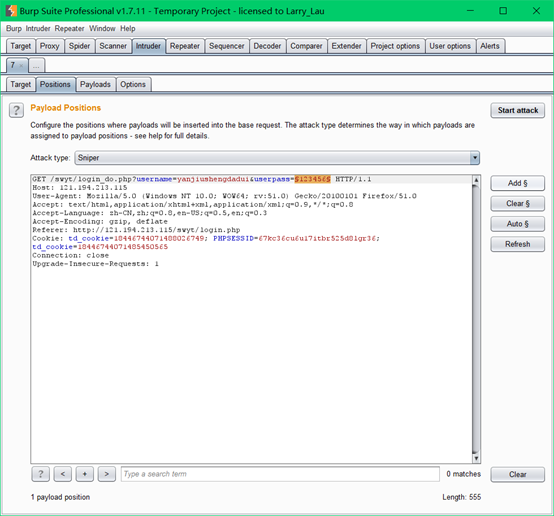This screenshot has height=516, width=554.
Task: Click the Burp Suite logo icon
Action: coord(11,11)
